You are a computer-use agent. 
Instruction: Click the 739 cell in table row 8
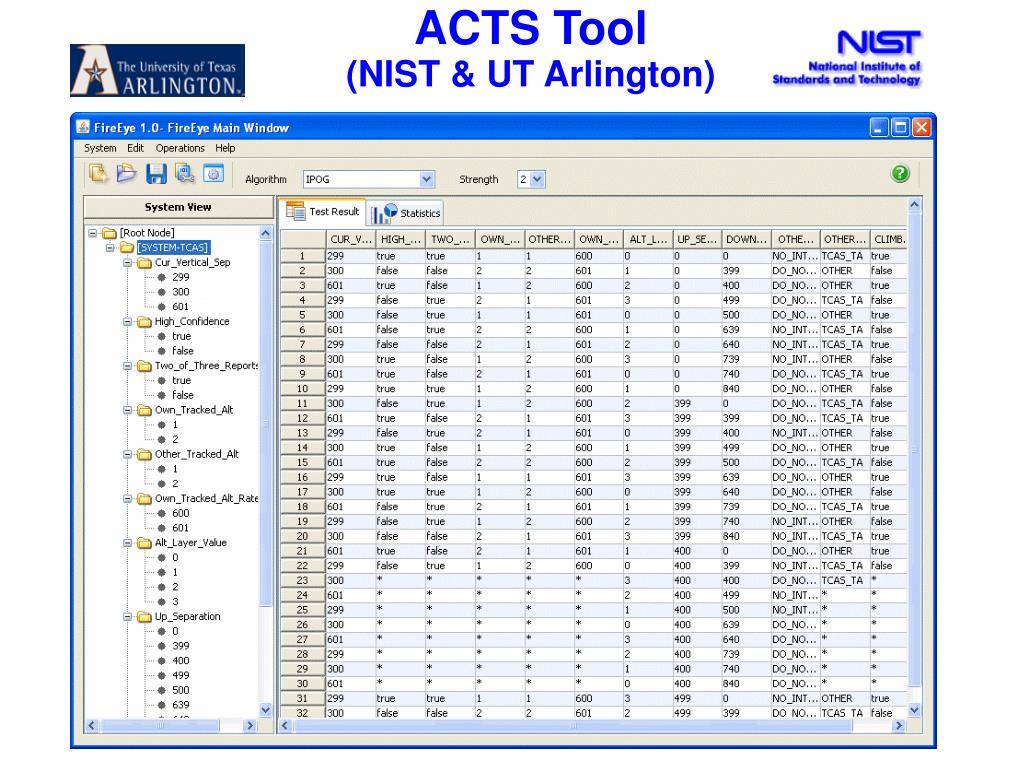747,359
